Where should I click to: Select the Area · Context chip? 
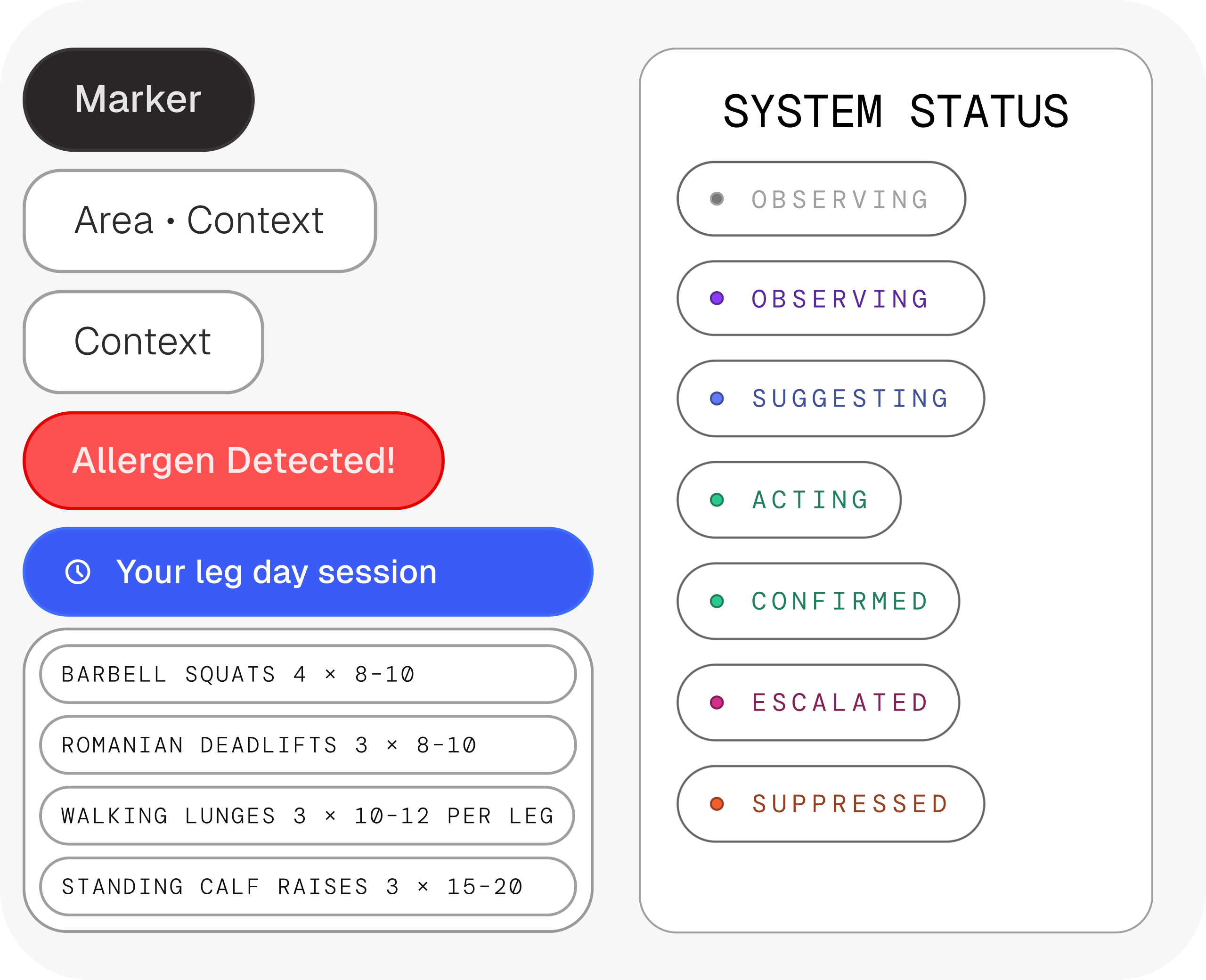200,220
